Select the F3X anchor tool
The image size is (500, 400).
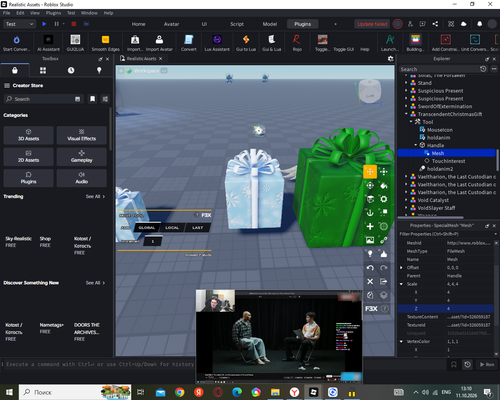(x=370, y=213)
